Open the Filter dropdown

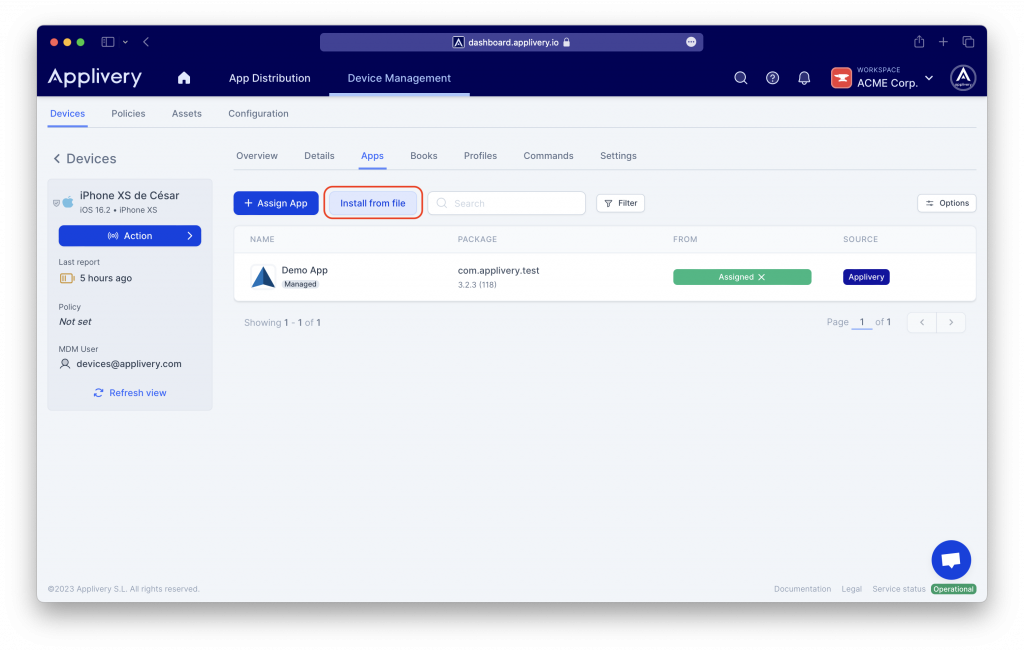[x=620, y=203]
